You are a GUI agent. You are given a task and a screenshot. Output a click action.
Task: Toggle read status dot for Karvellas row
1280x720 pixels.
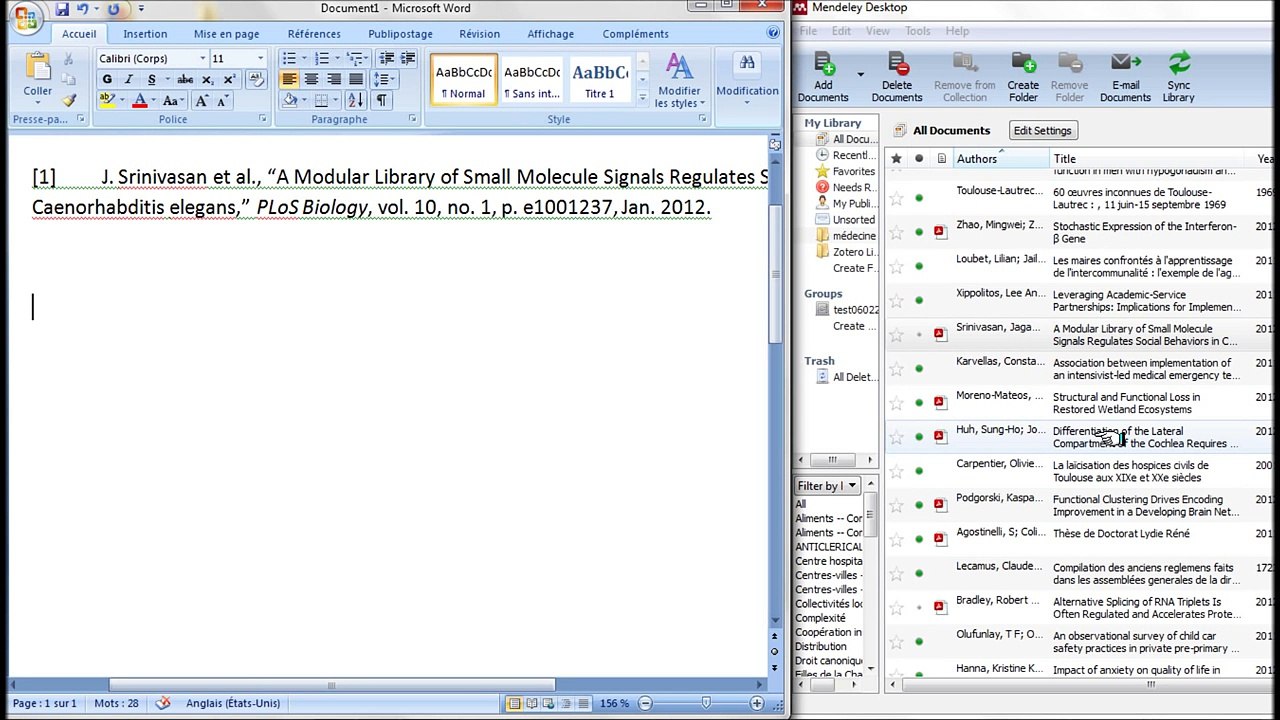point(919,369)
